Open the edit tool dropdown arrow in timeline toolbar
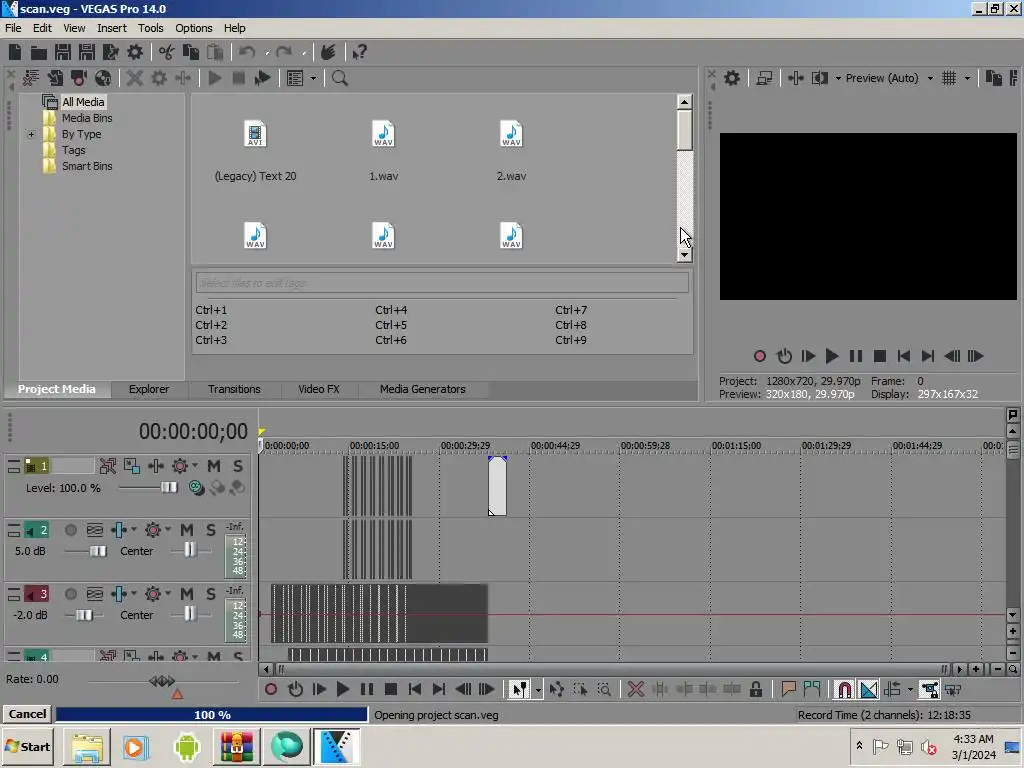Viewport: 1024px width, 768px height. (538, 690)
